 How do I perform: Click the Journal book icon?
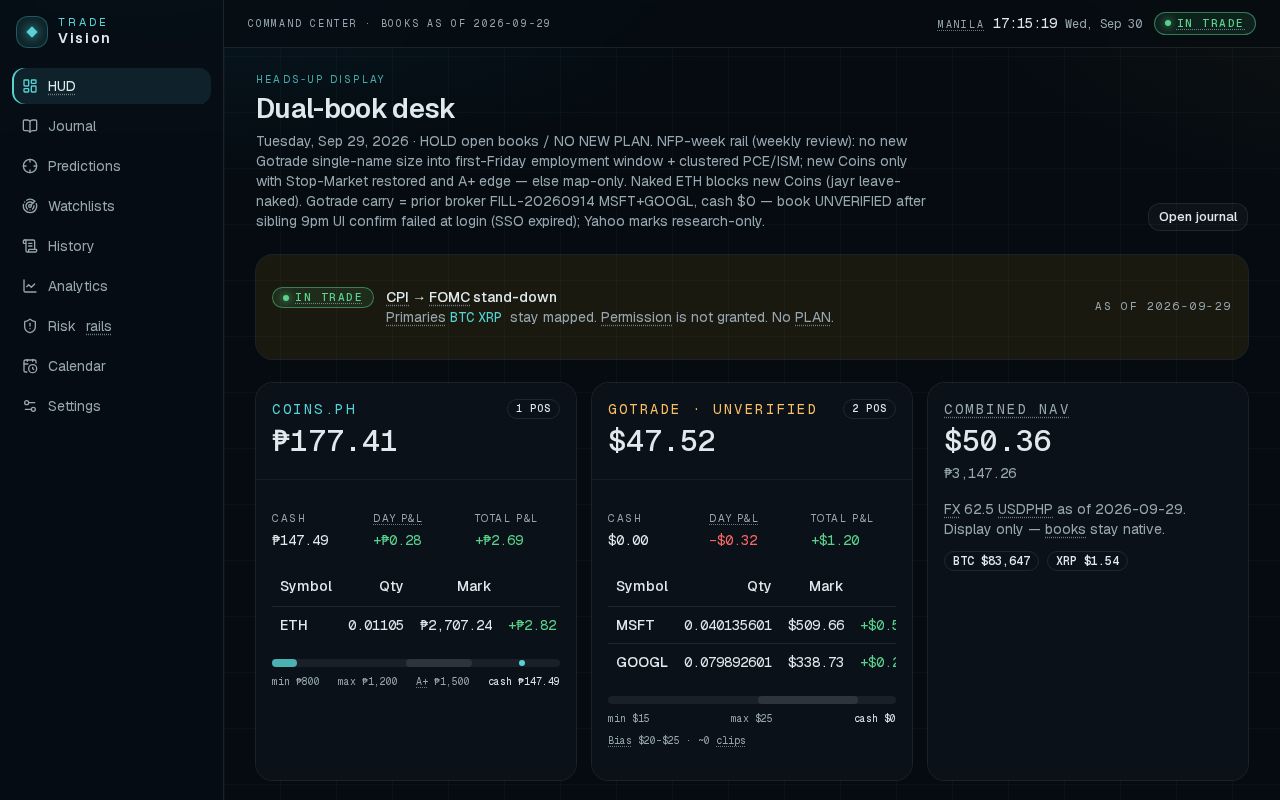coord(30,126)
